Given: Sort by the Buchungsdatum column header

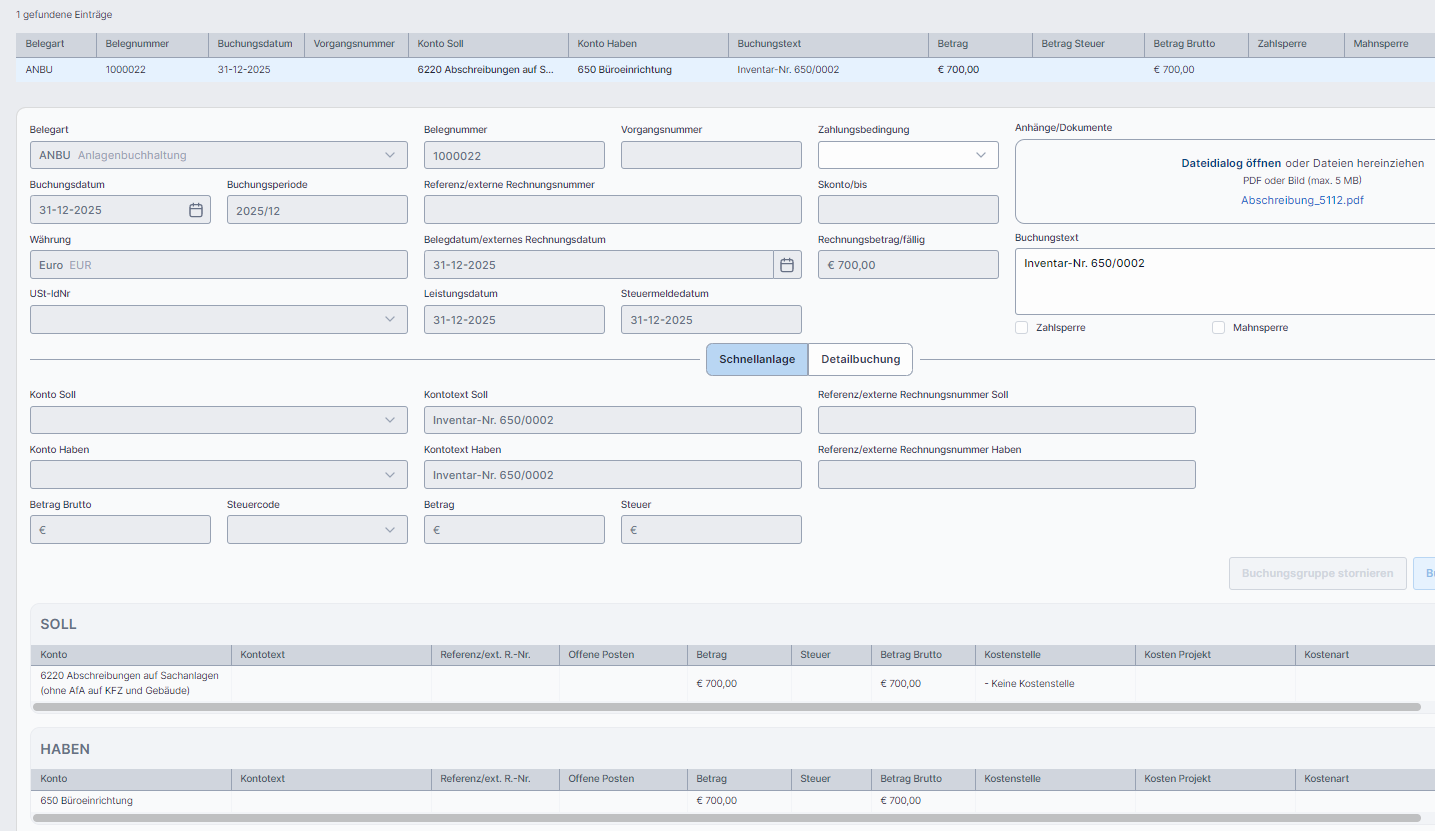Looking at the screenshot, I should 254,44.
